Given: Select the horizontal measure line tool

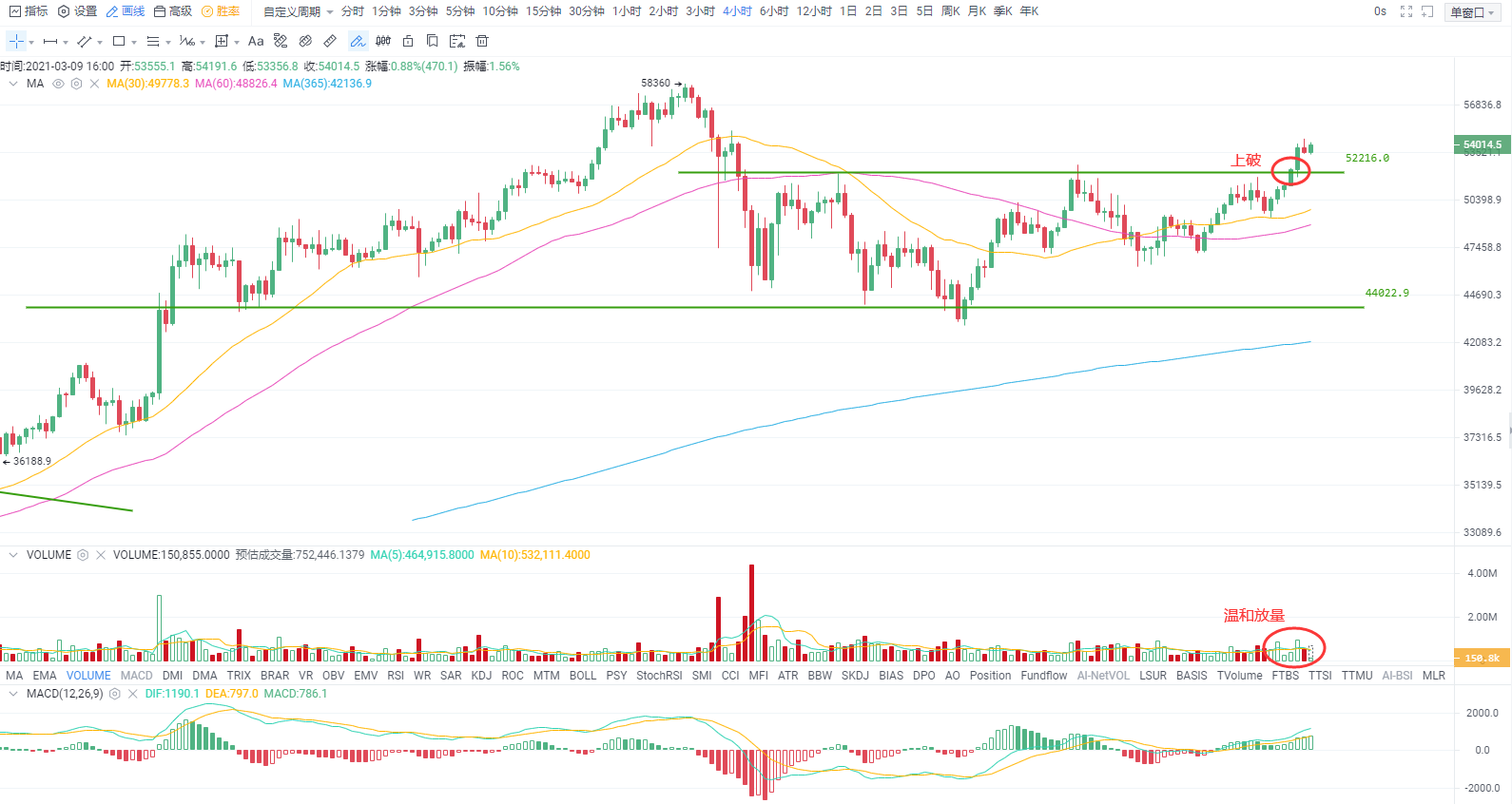Looking at the screenshot, I should click(50, 41).
